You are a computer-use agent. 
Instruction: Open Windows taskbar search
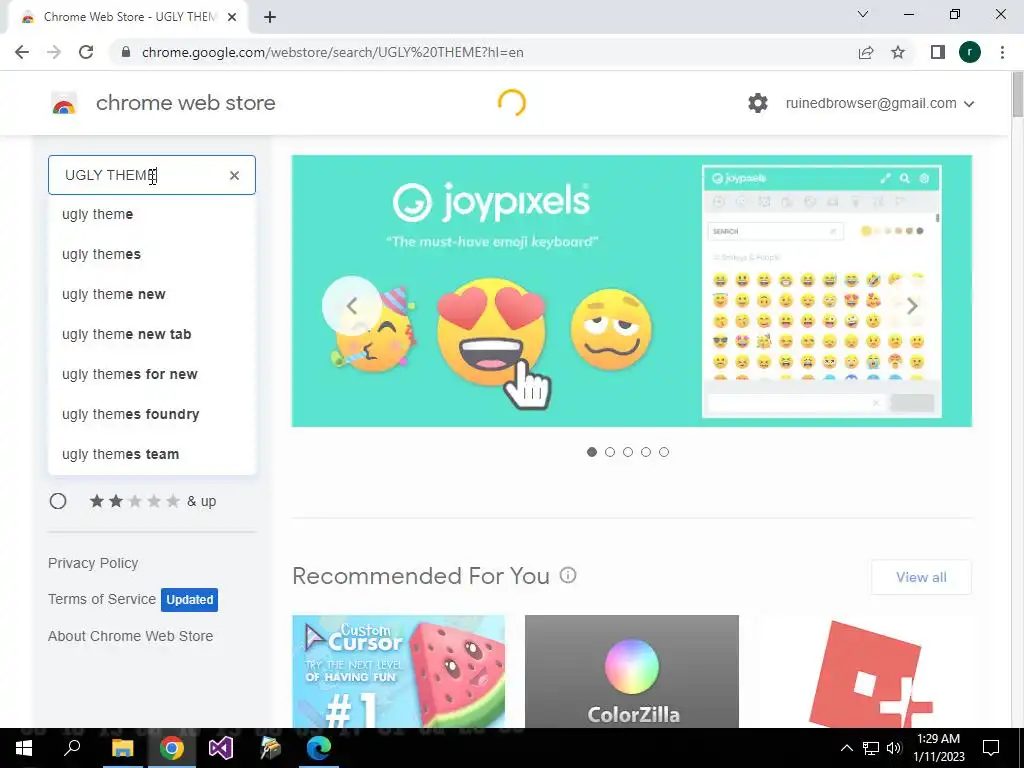coord(72,748)
